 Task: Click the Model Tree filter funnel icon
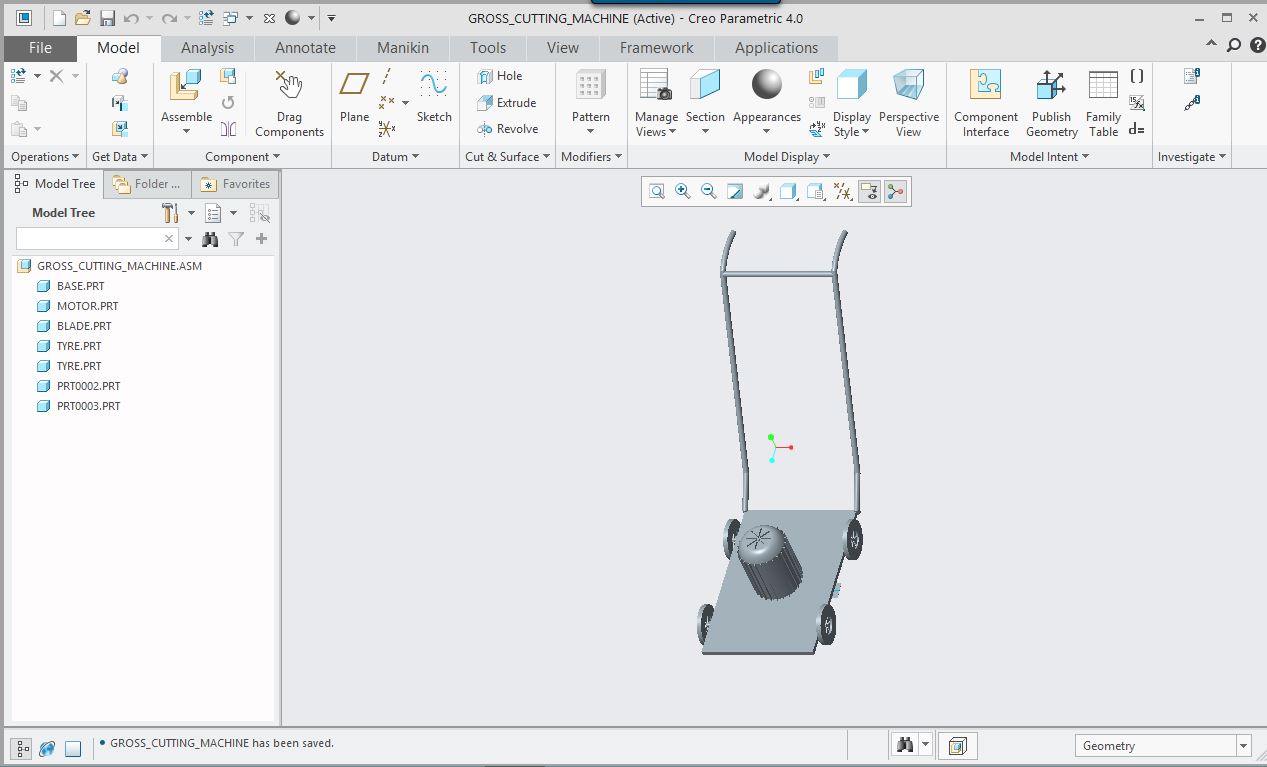(236, 239)
